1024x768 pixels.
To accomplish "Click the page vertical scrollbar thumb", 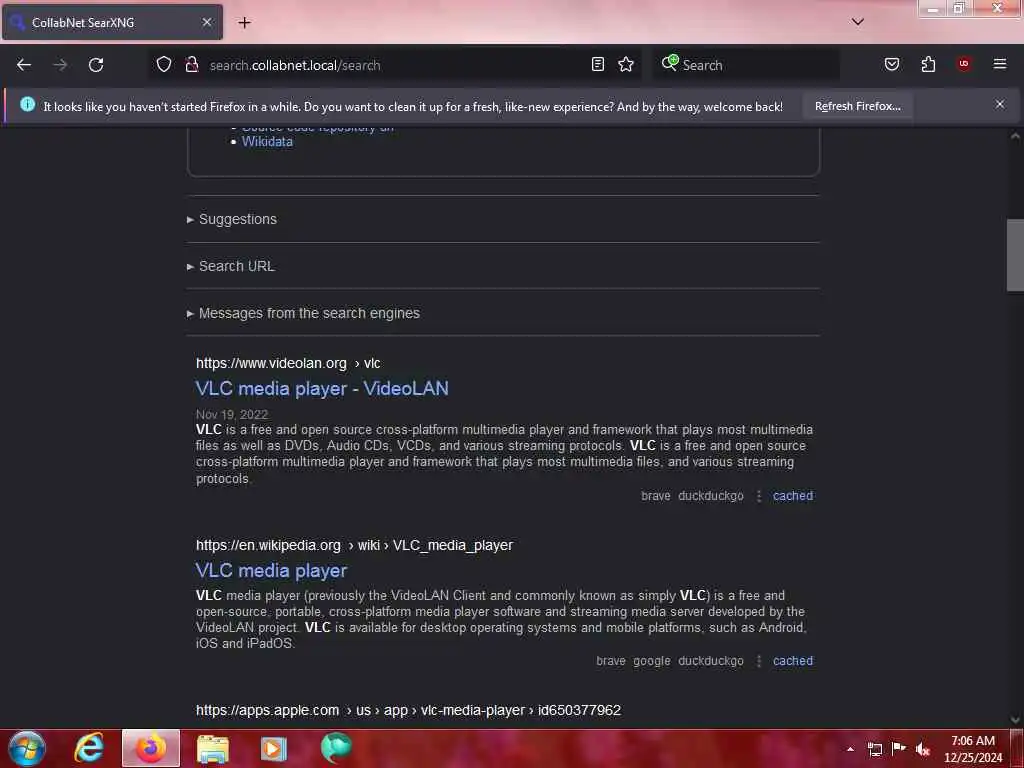I will (x=1016, y=255).
